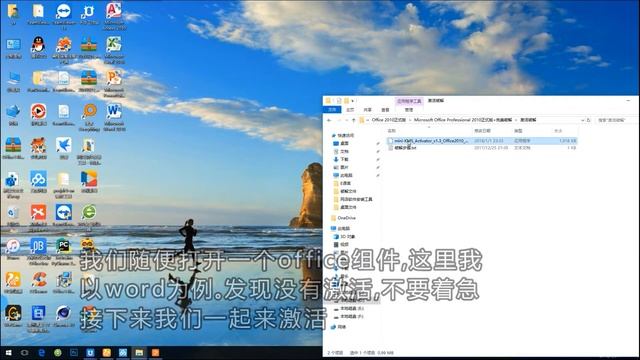Image resolution: width=640 pixels, height=360 pixels.
Task: Expand the address bar history dropdown
Action: [x=582, y=120]
